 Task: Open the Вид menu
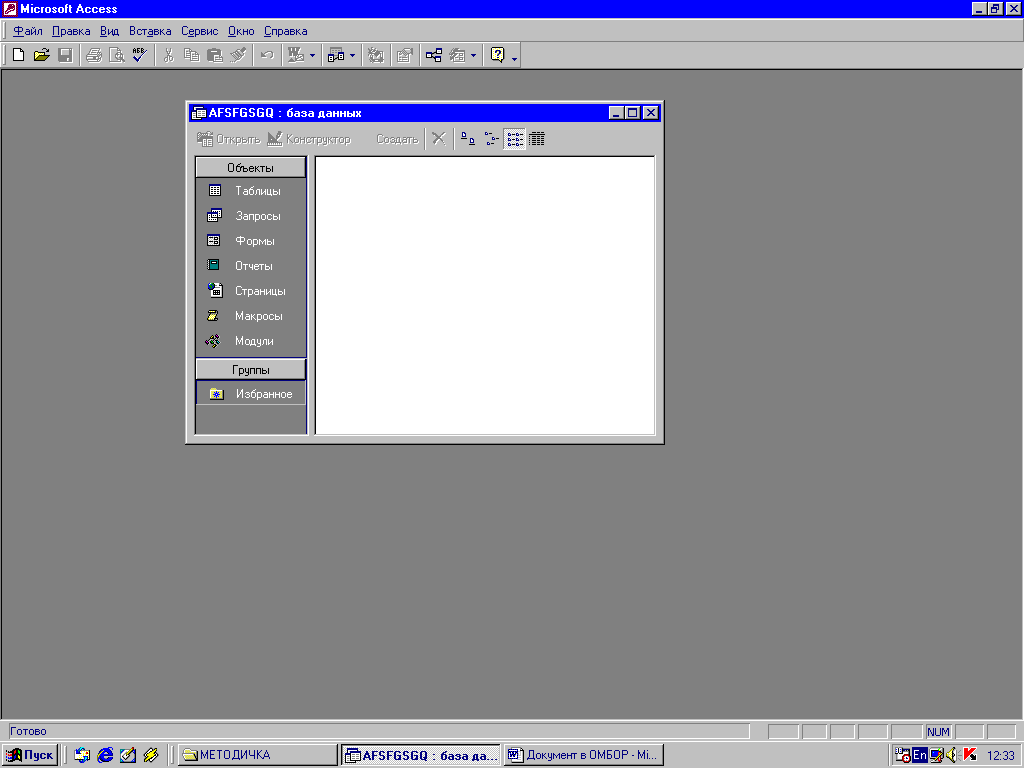tap(109, 31)
